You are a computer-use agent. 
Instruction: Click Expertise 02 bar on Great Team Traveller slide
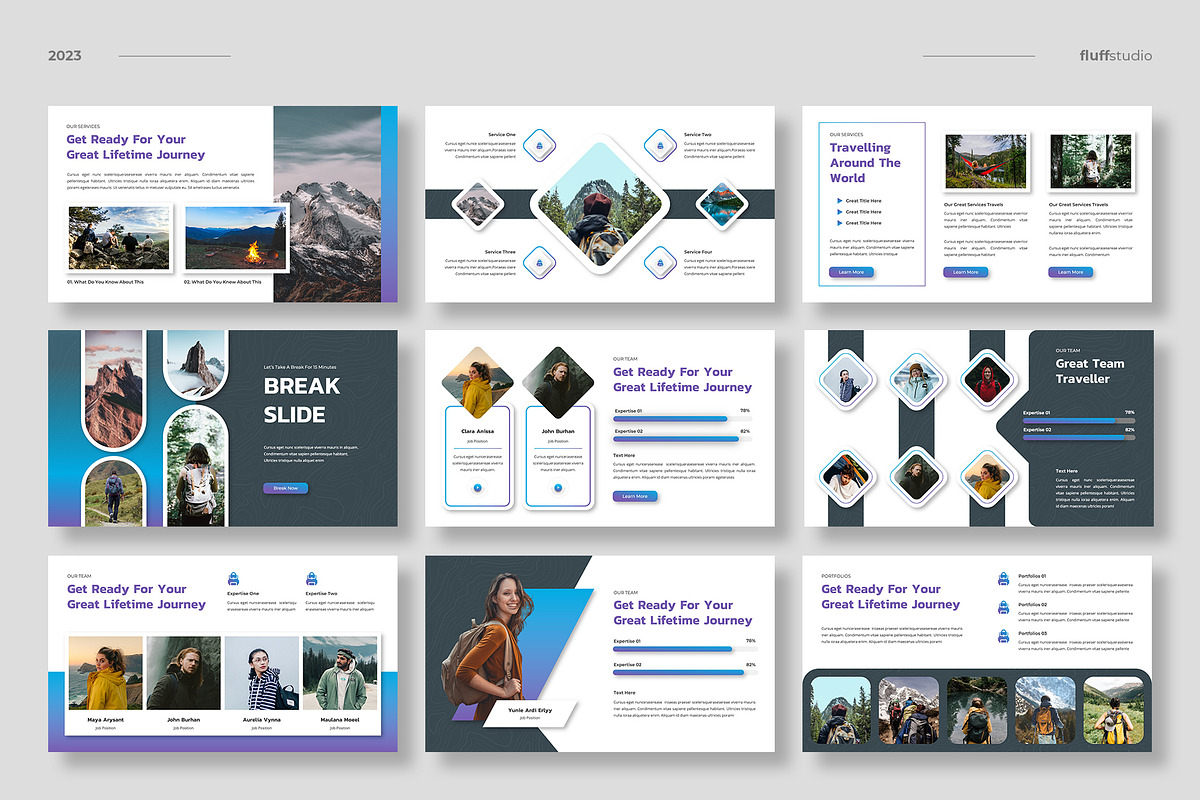click(x=1079, y=437)
